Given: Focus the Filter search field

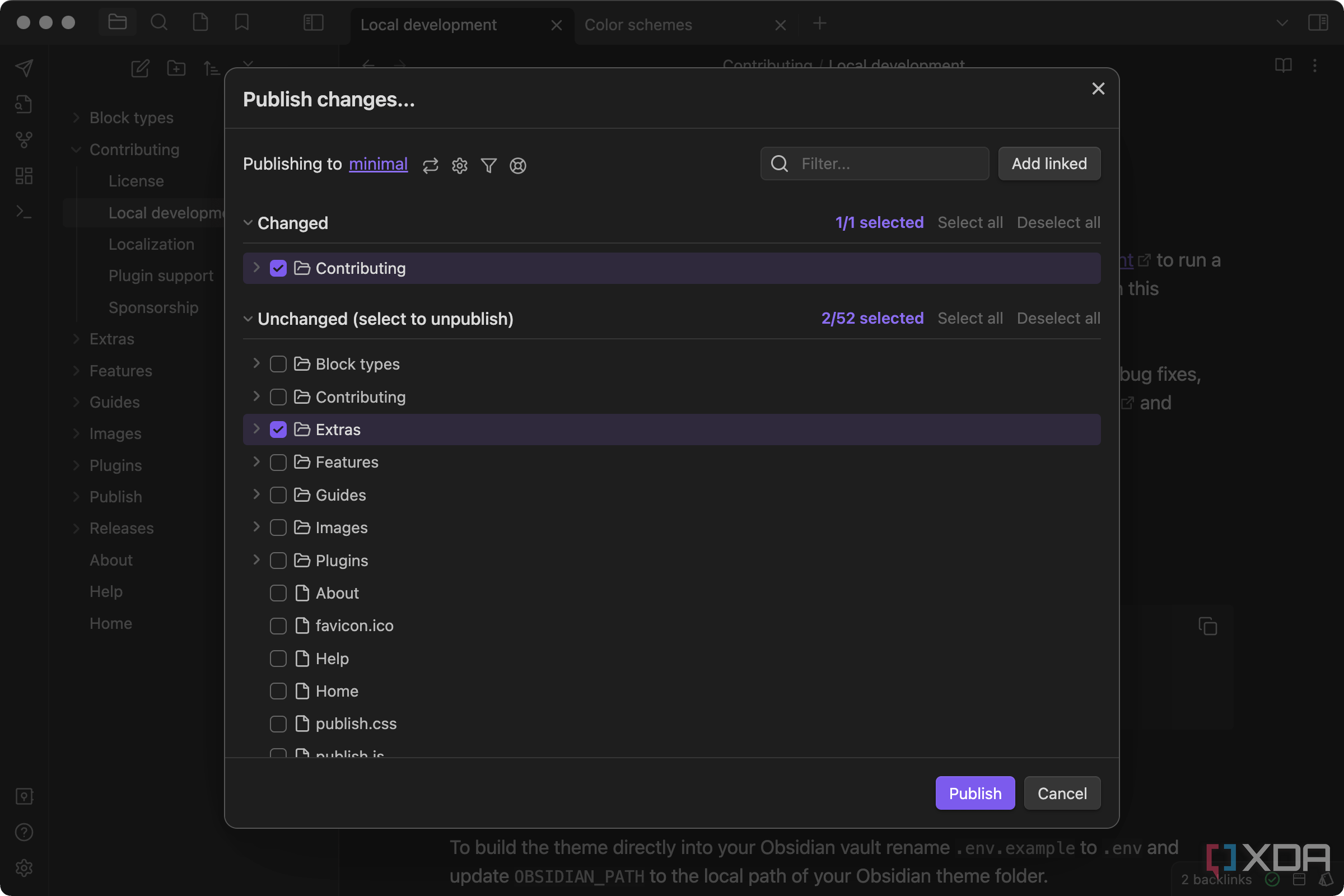Looking at the screenshot, I should pyautogui.click(x=874, y=164).
